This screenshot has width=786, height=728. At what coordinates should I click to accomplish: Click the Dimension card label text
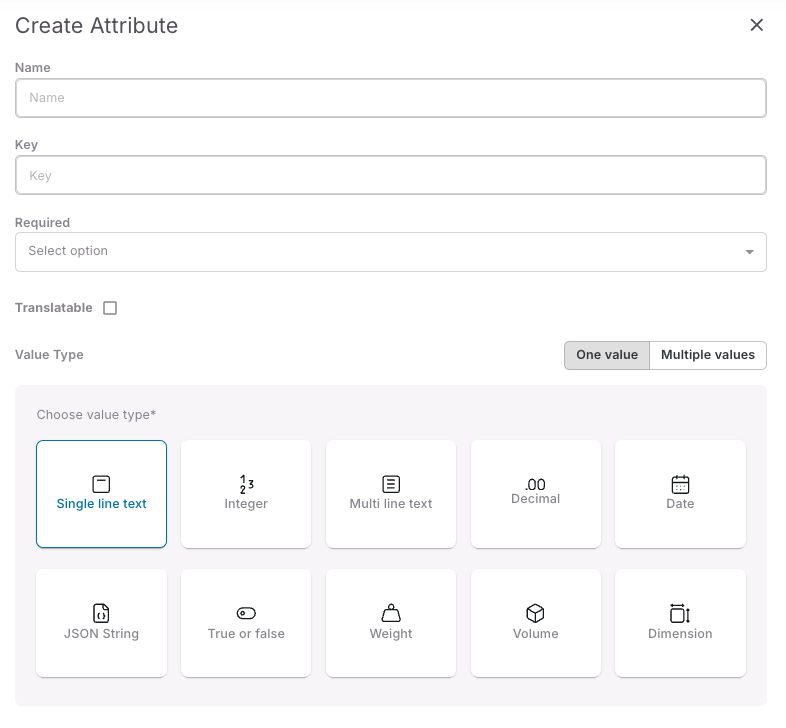(680, 634)
